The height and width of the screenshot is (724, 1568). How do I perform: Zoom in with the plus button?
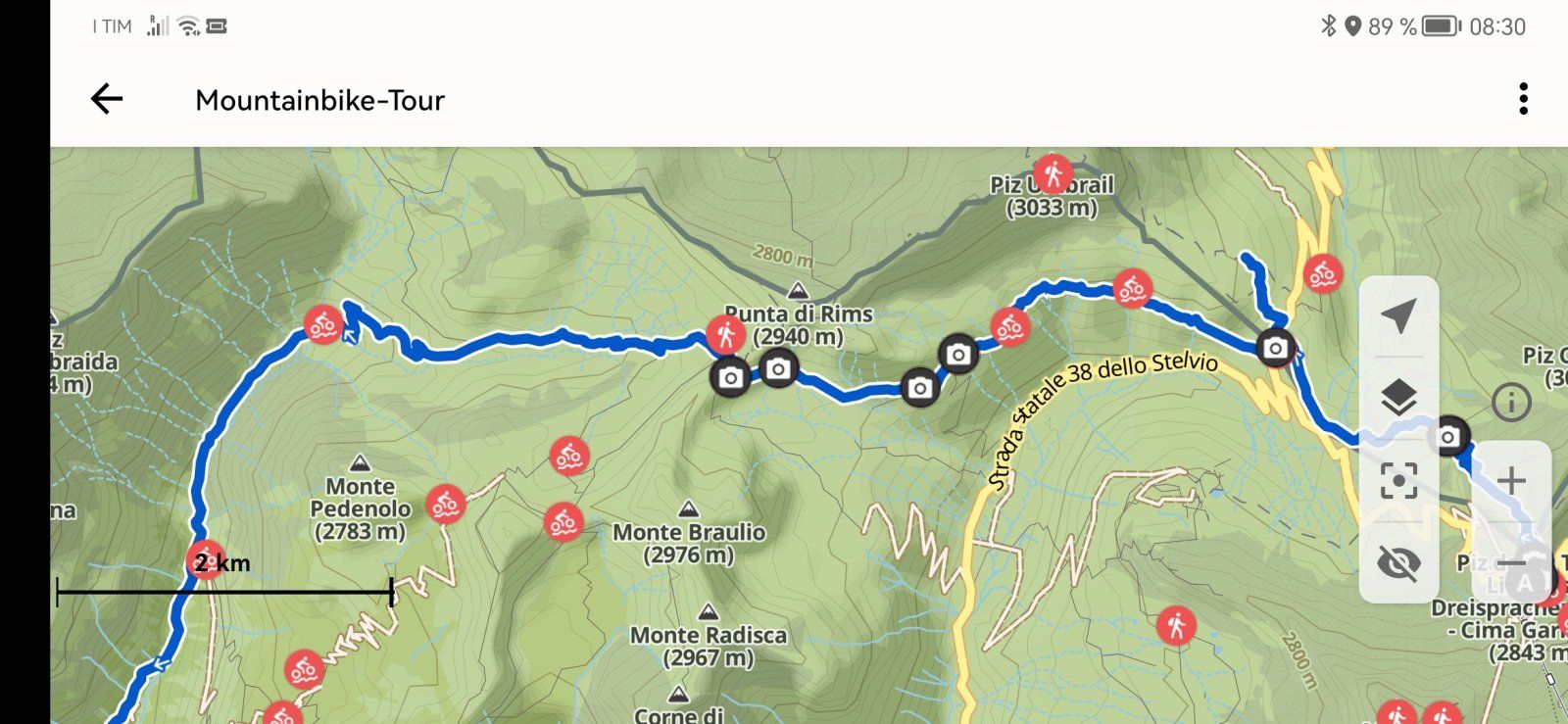(1511, 480)
